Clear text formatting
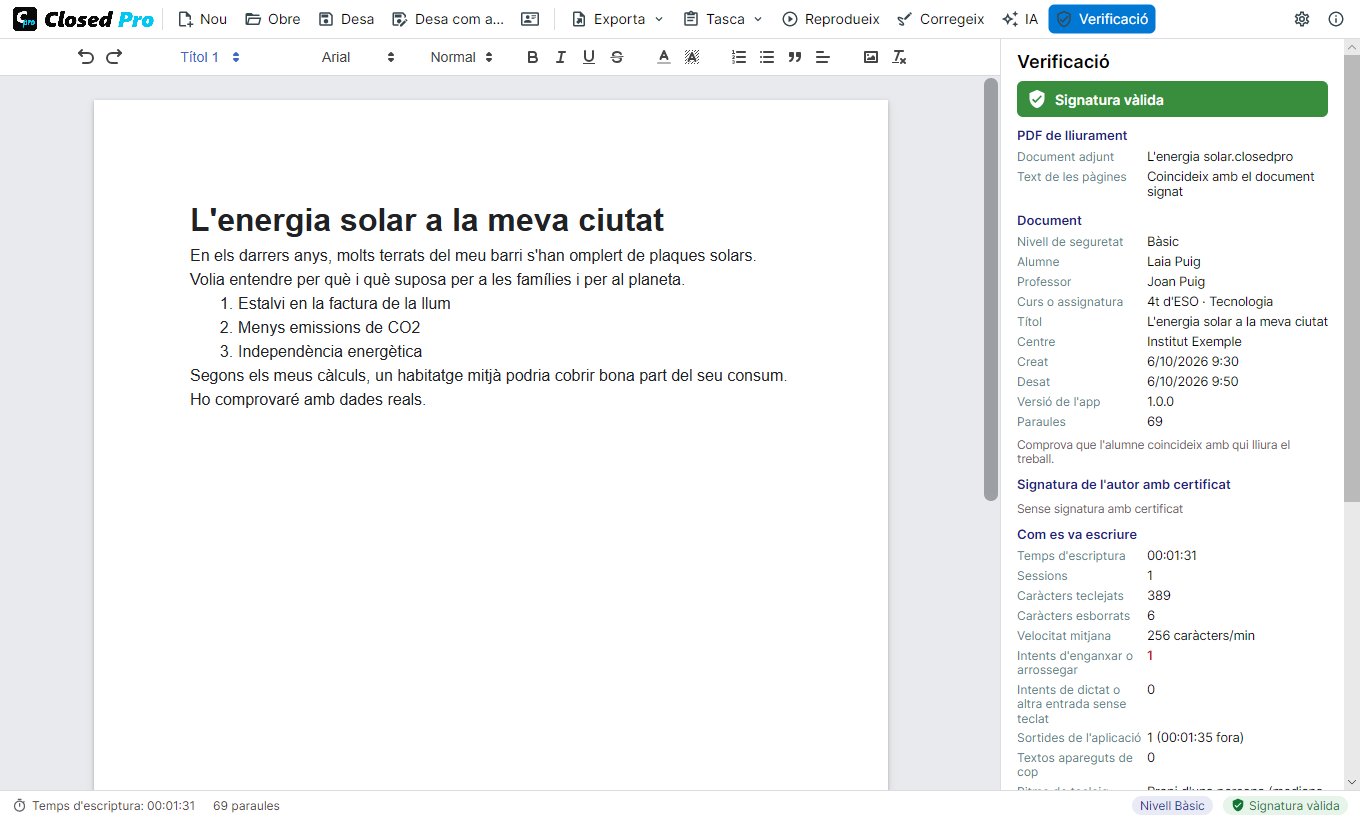The width and height of the screenshot is (1360, 820). [x=899, y=57]
